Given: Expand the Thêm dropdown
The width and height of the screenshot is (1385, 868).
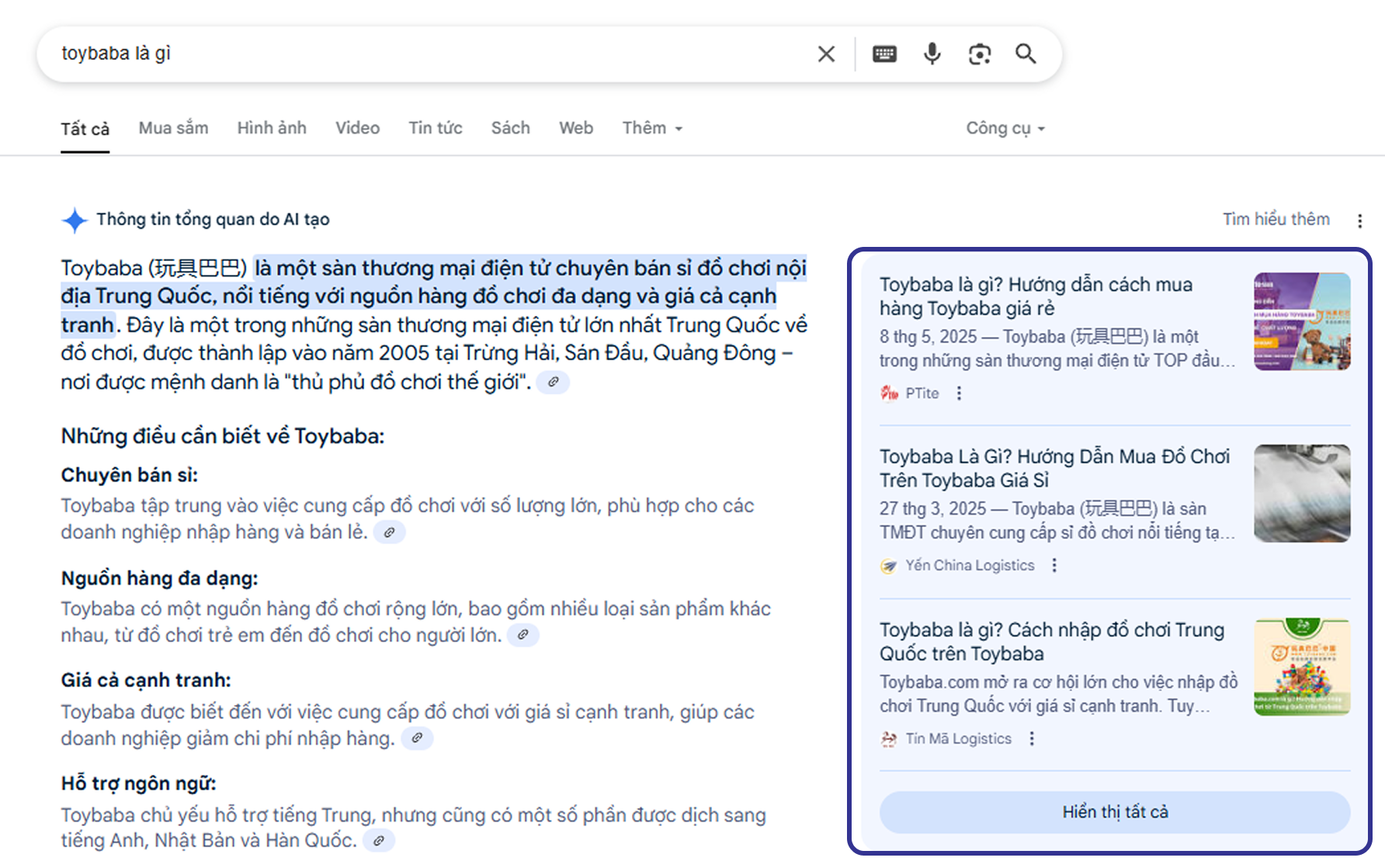Looking at the screenshot, I should (652, 128).
